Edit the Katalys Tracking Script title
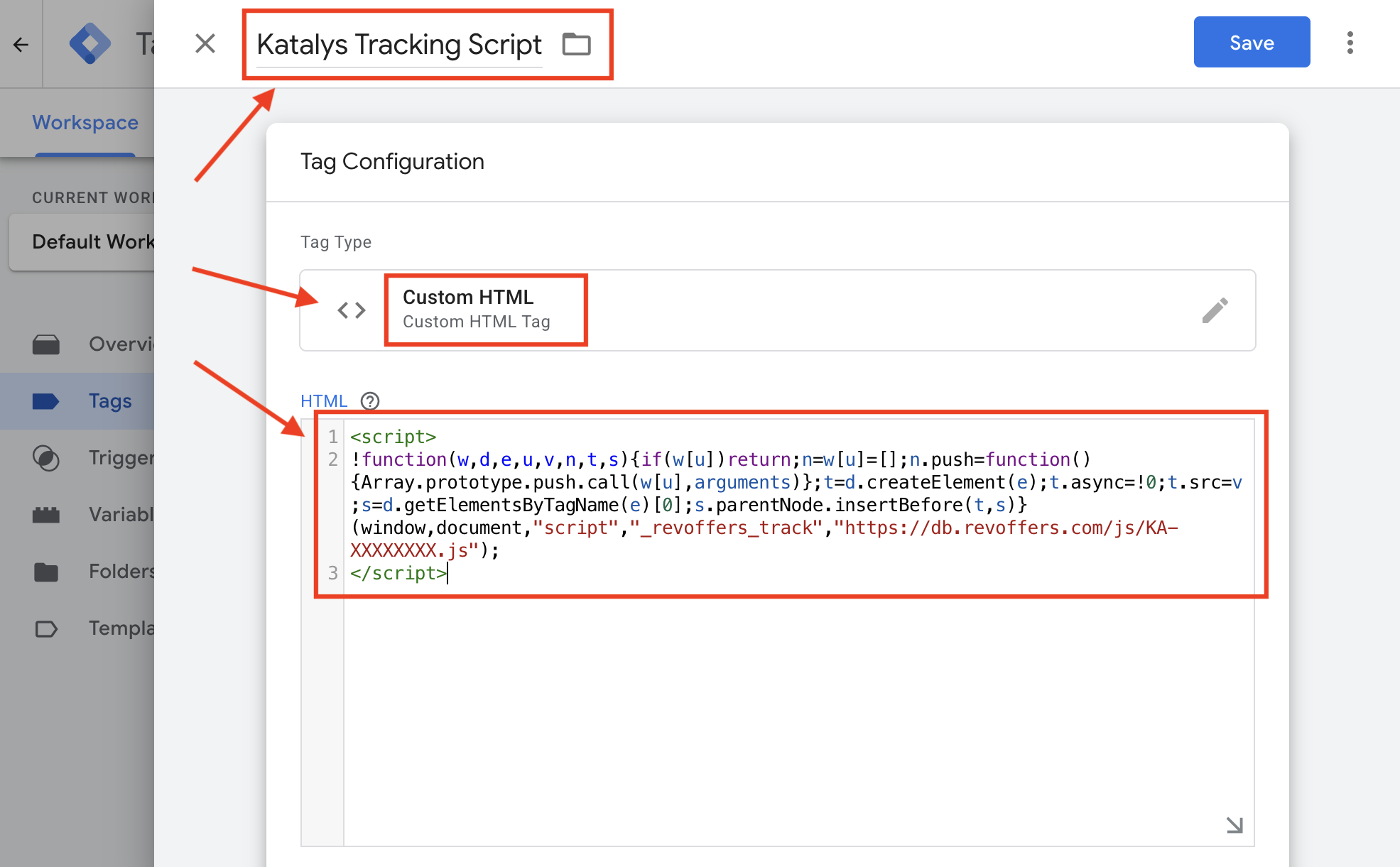Screen dimensions: 1400x867 tap(398, 45)
